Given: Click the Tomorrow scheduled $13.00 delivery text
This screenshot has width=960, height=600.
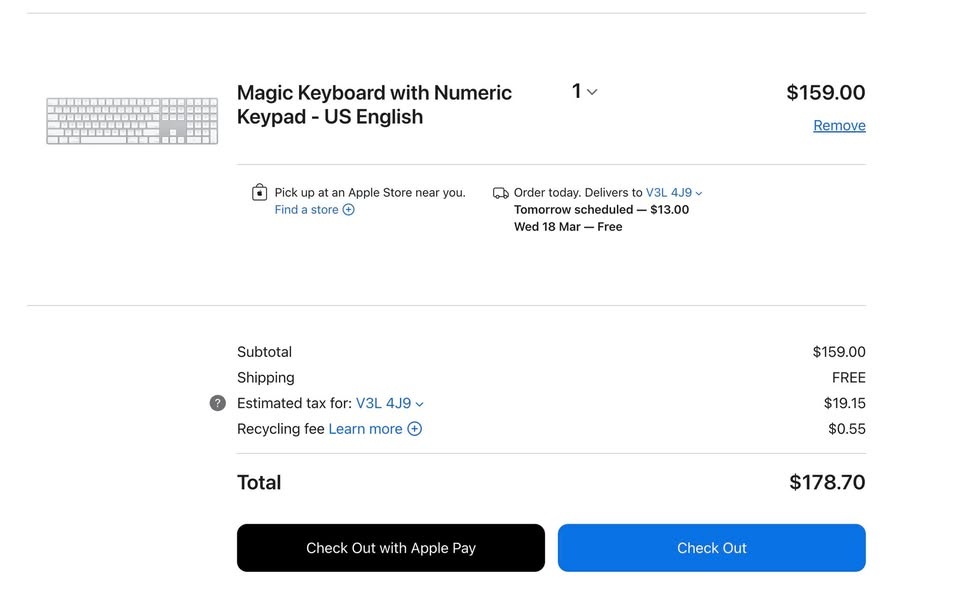Looking at the screenshot, I should coord(601,210).
